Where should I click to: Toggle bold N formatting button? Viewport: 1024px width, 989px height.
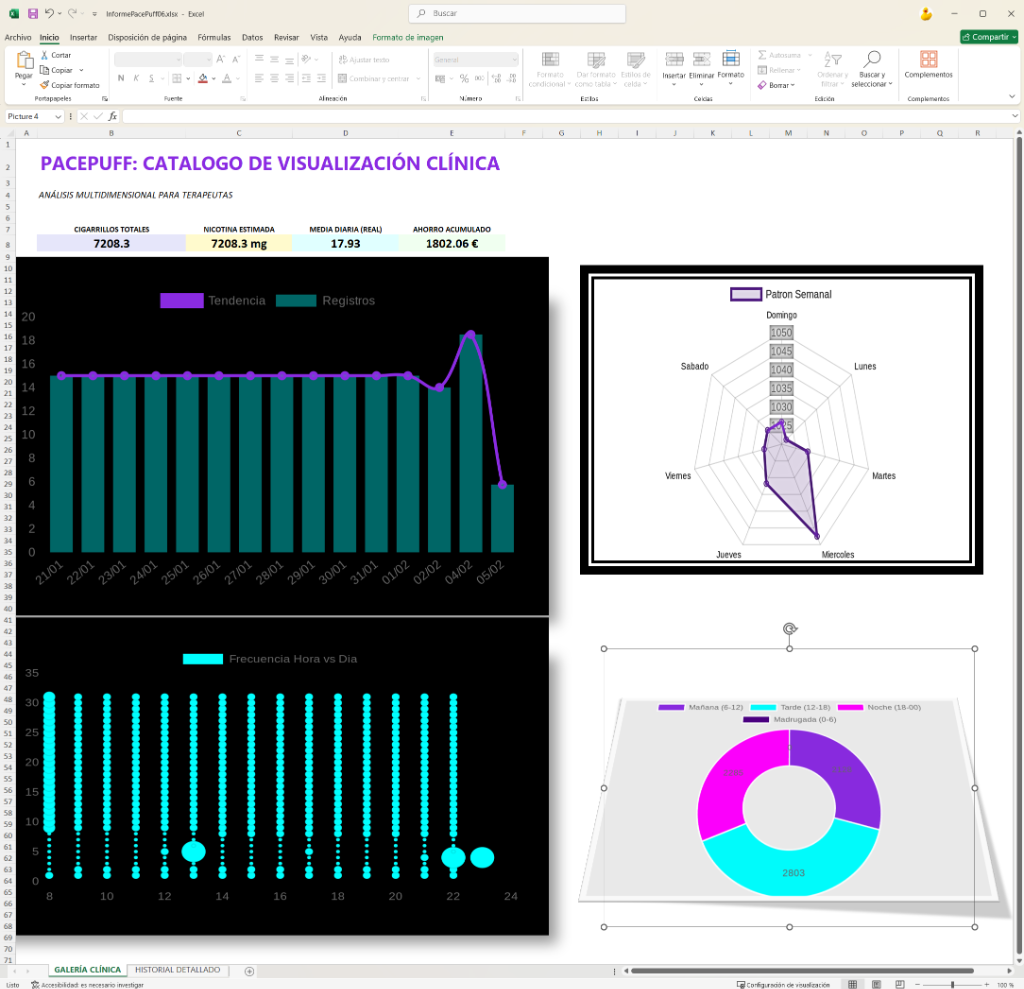[x=121, y=78]
